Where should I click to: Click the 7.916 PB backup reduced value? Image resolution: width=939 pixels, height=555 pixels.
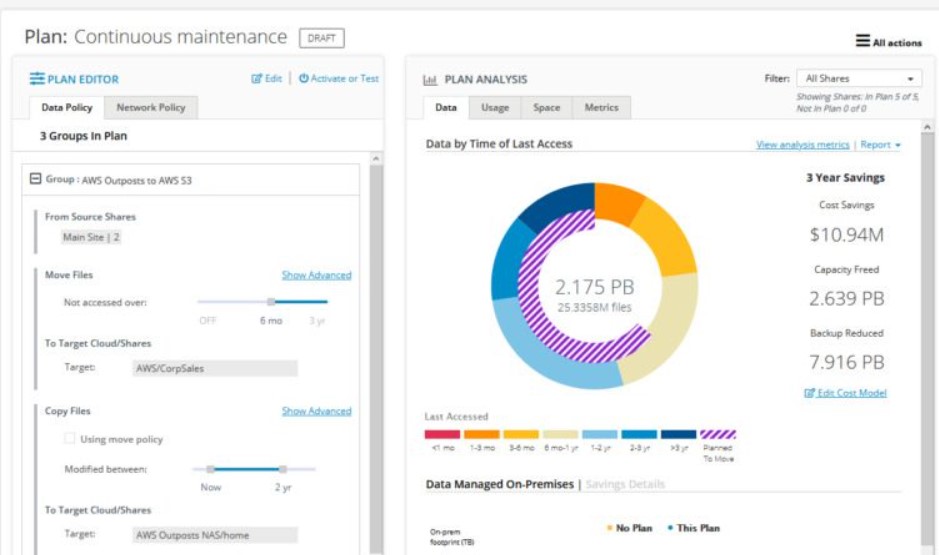click(x=846, y=362)
